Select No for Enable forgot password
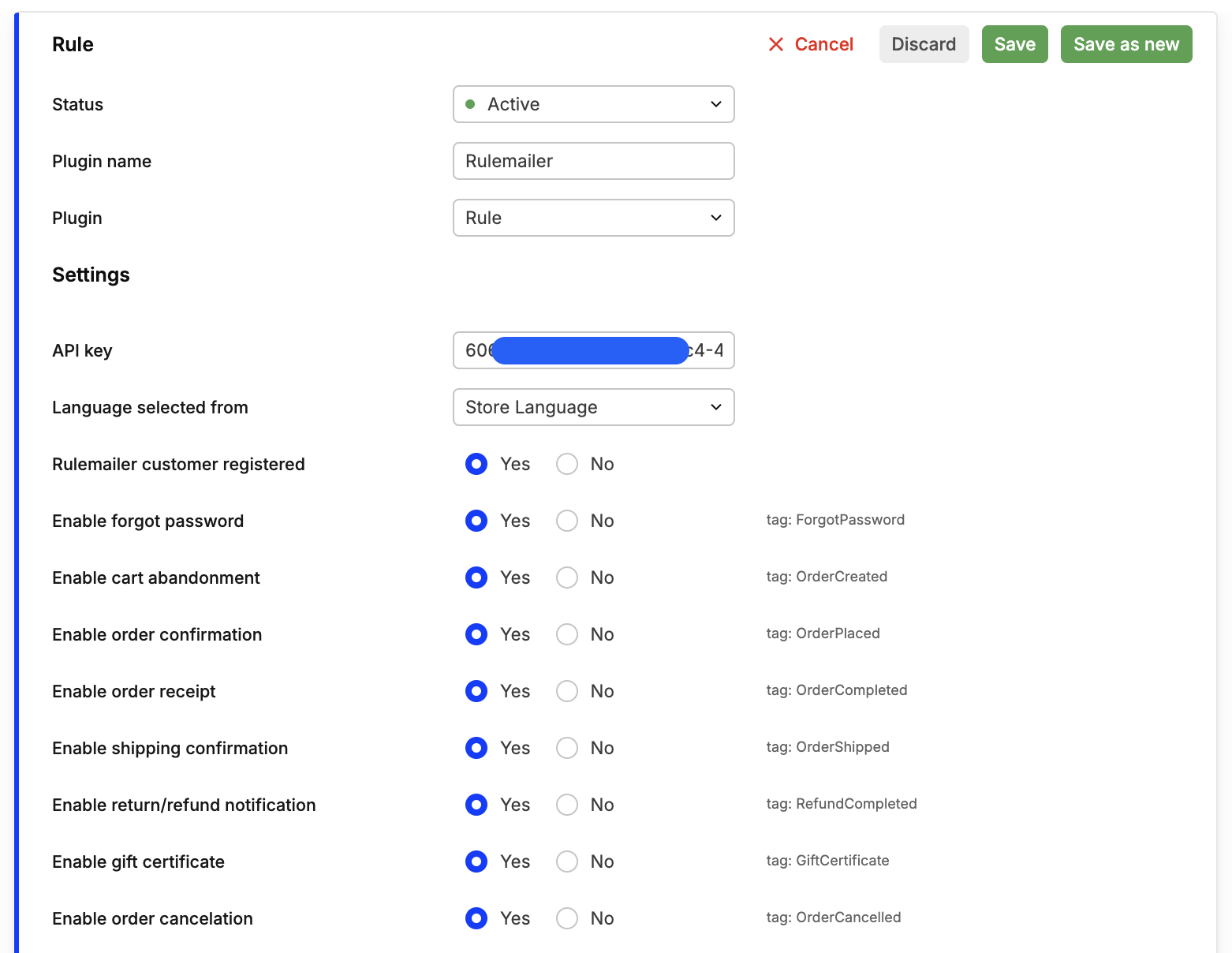1232x953 pixels. (x=567, y=521)
